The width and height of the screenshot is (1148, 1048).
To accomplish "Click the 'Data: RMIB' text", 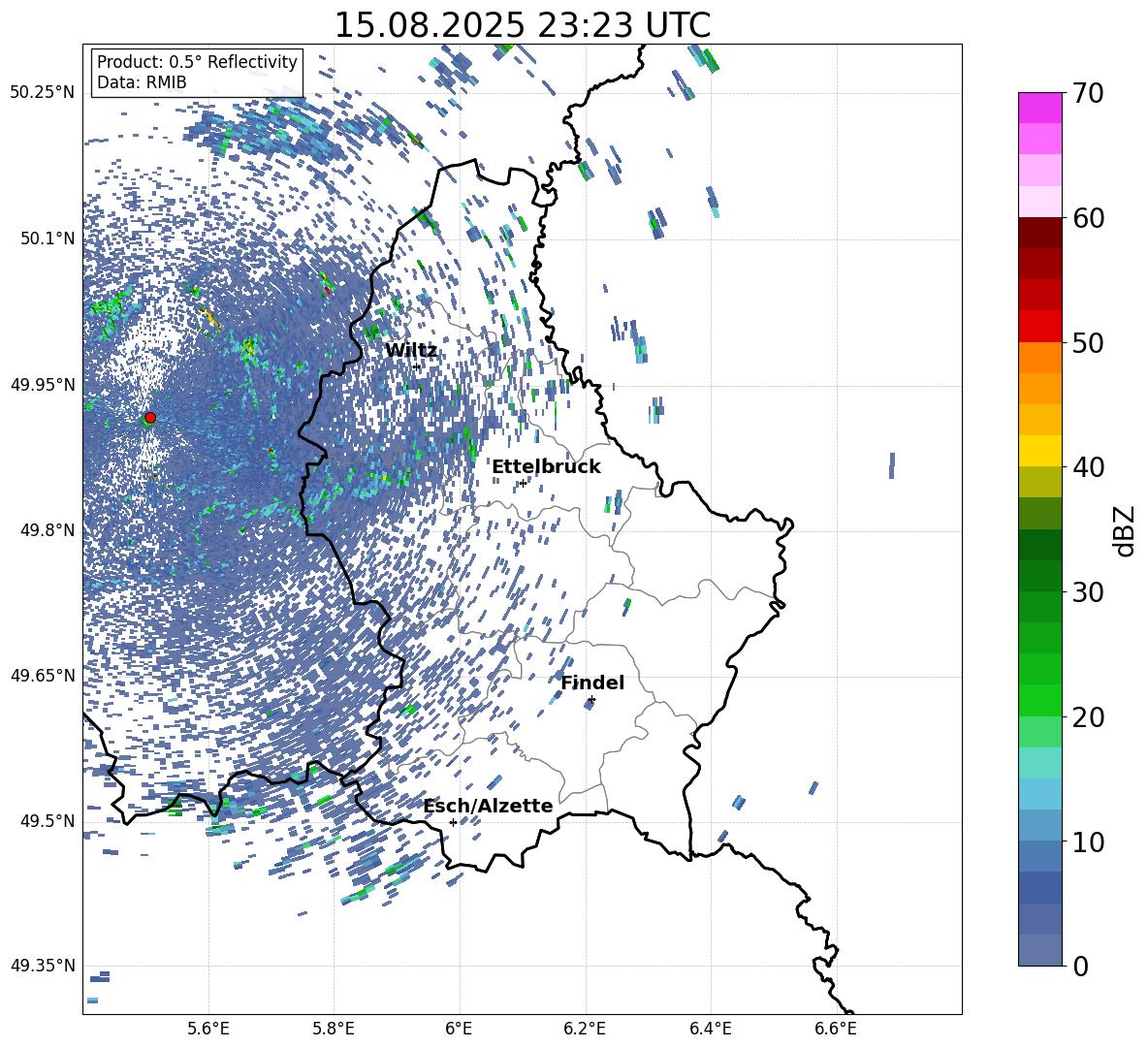I will click(142, 82).
